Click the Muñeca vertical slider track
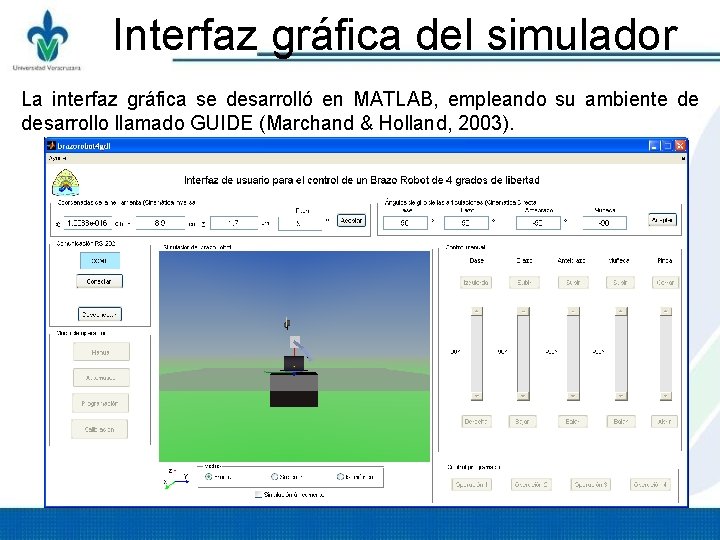This screenshot has height=540, width=720. (x=621, y=354)
